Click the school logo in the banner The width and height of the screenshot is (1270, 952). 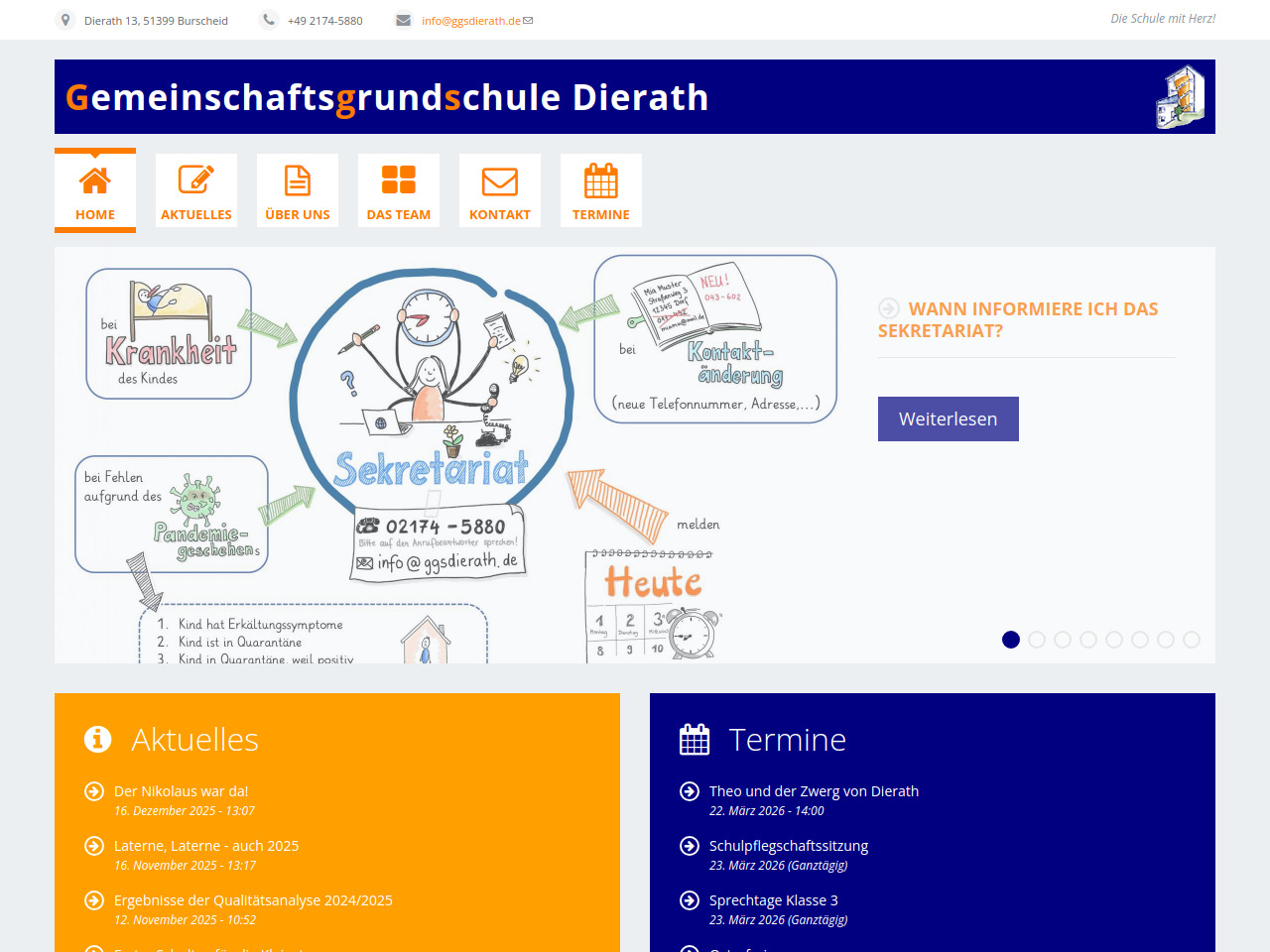(x=1180, y=97)
